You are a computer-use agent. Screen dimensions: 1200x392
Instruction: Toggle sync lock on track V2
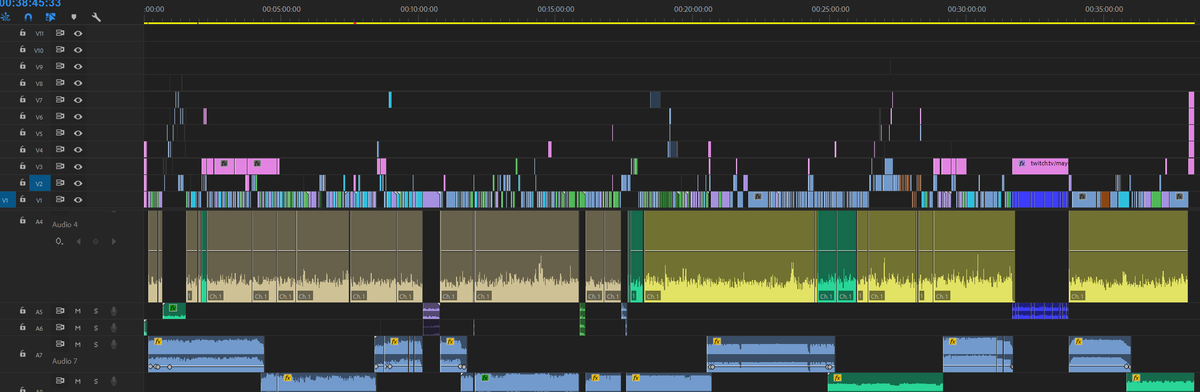tap(60, 183)
